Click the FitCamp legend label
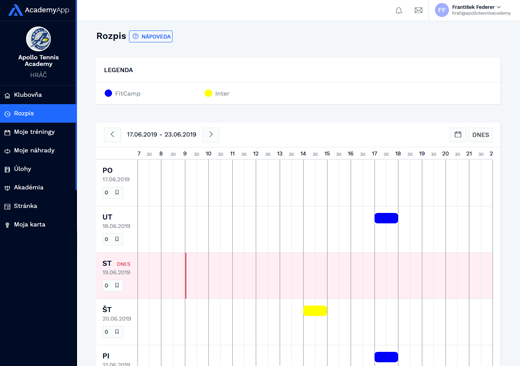This screenshot has height=366, width=520. (128, 94)
